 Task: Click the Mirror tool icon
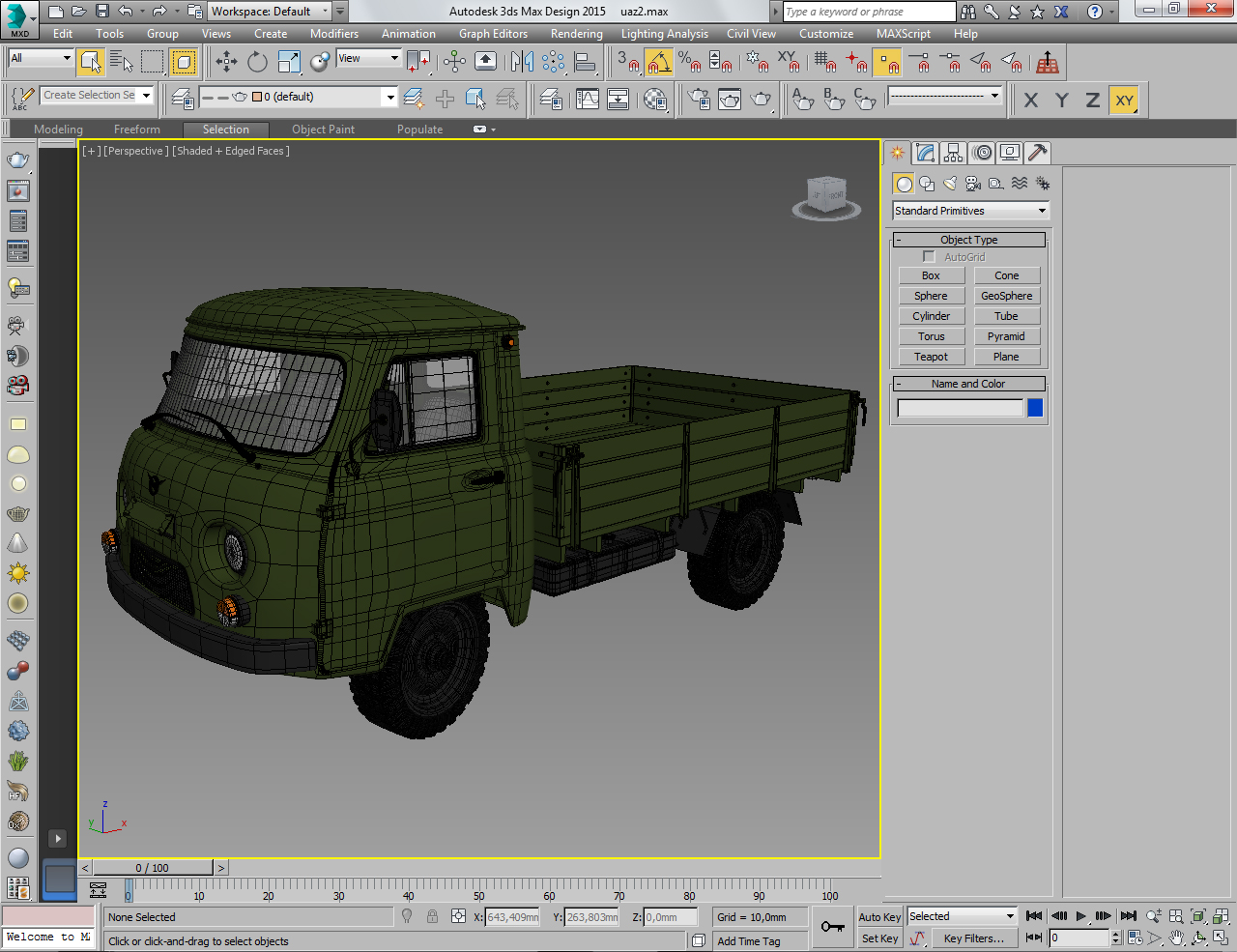coord(522,63)
